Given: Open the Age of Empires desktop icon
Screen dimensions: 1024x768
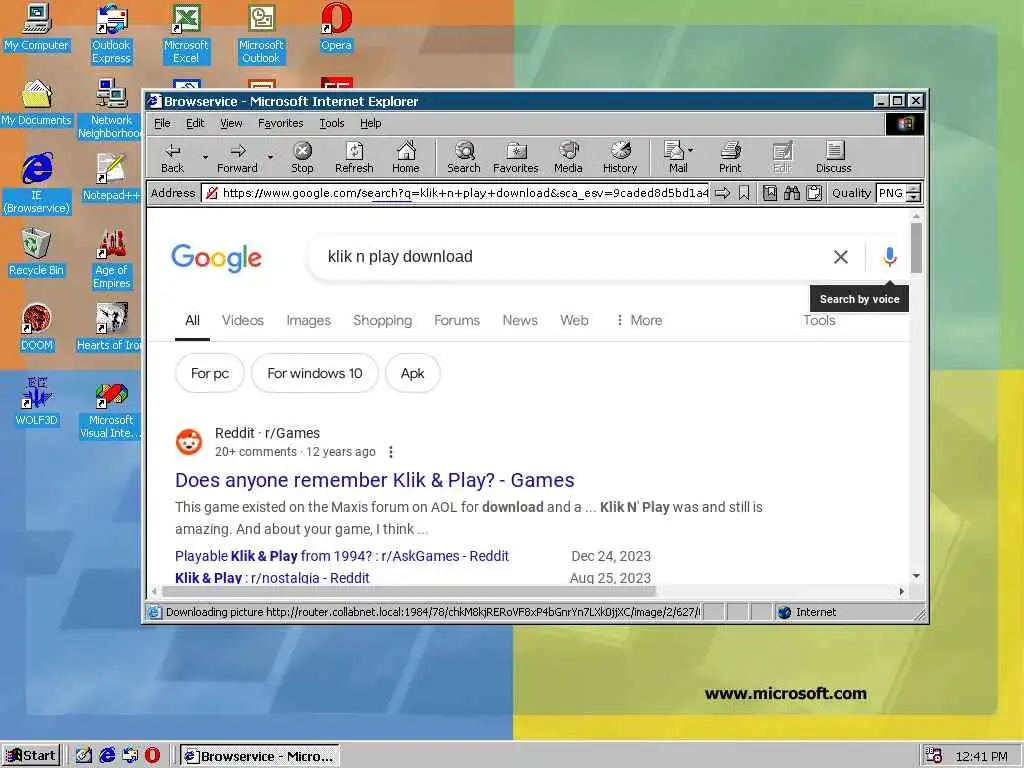Looking at the screenshot, I should (111, 259).
